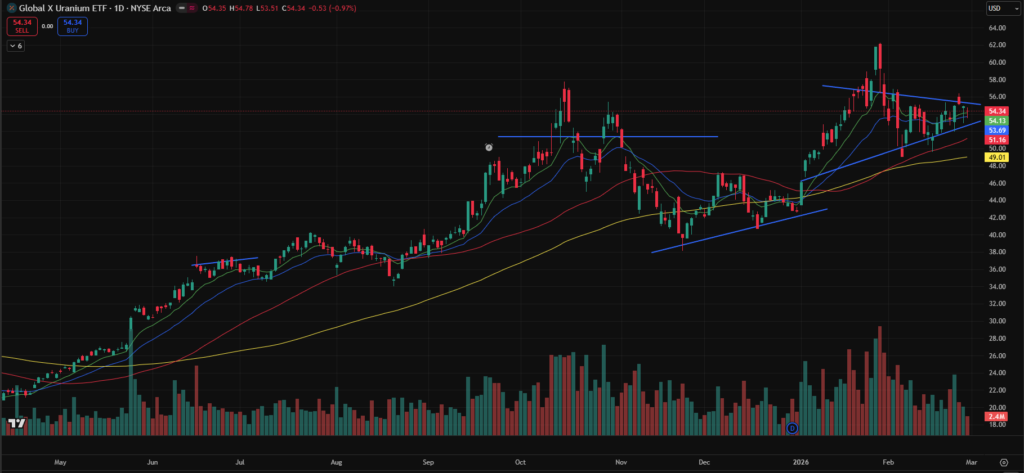Click the Global X Uranium ETF symbol logo
1024x473 pixels.
tap(11, 8)
